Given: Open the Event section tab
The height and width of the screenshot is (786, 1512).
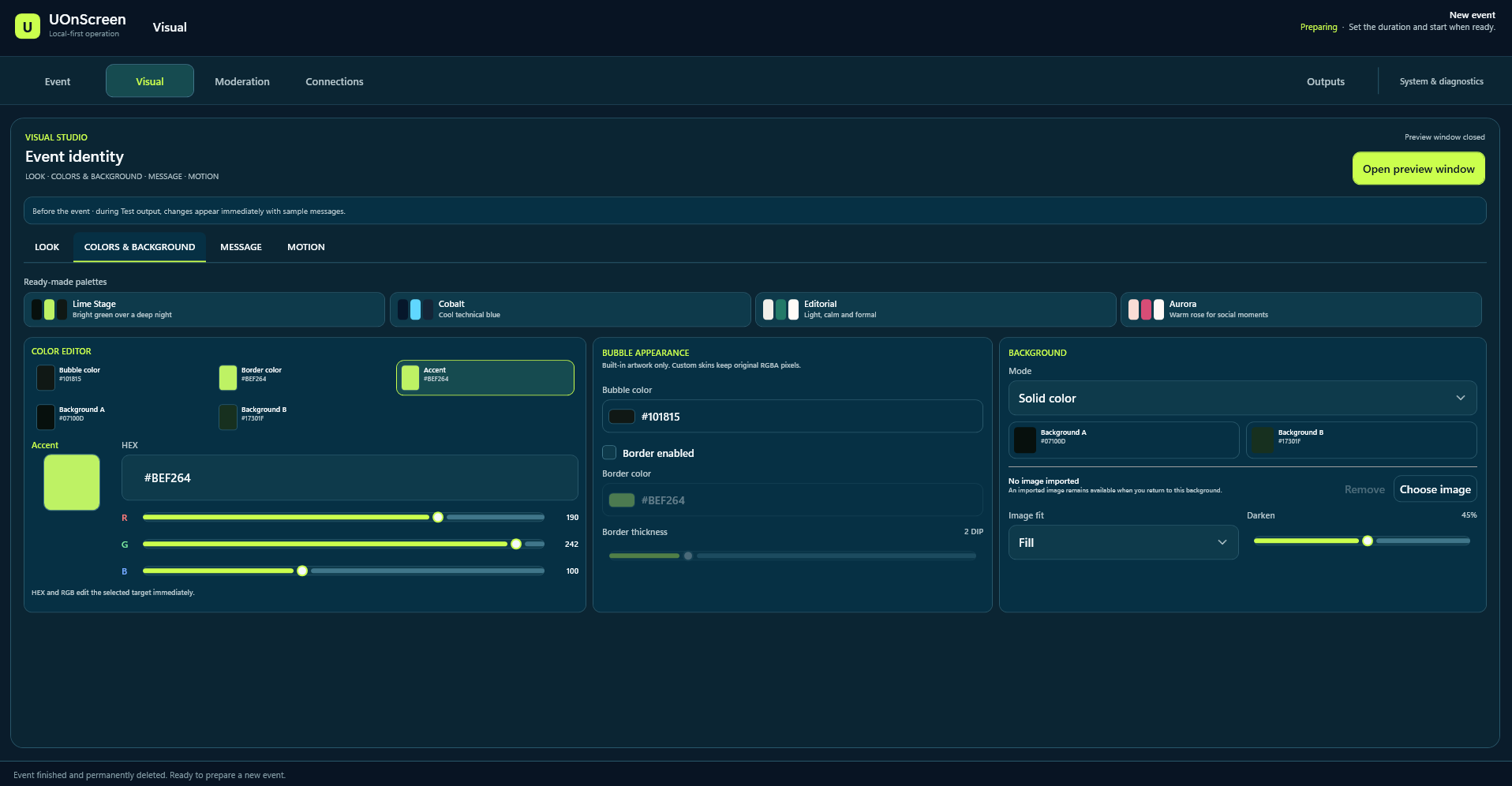Looking at the screenshot, I should (58, 81).
